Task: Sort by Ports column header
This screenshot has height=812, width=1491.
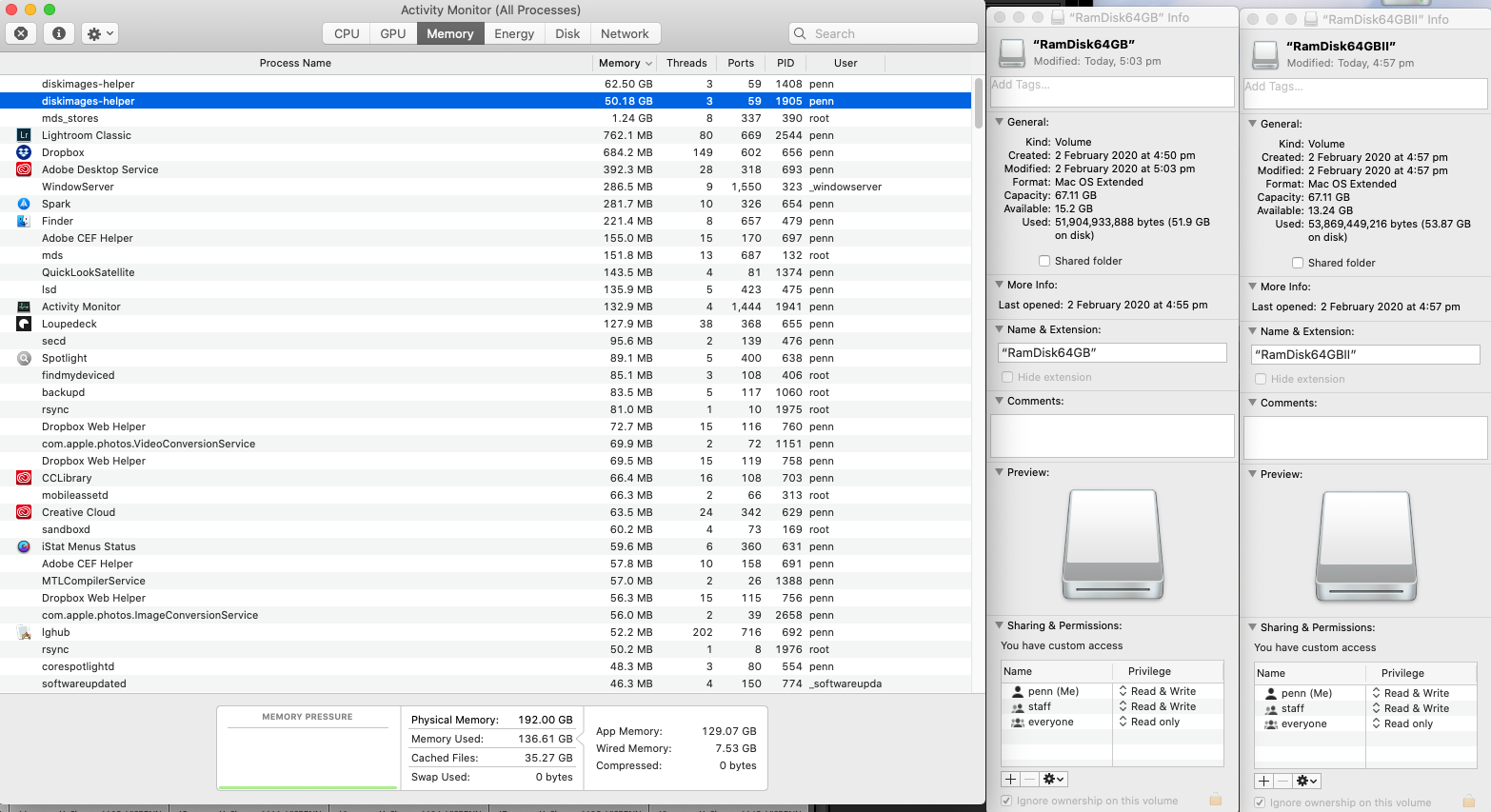Action: pyautogui.click(x=741, y=63)
